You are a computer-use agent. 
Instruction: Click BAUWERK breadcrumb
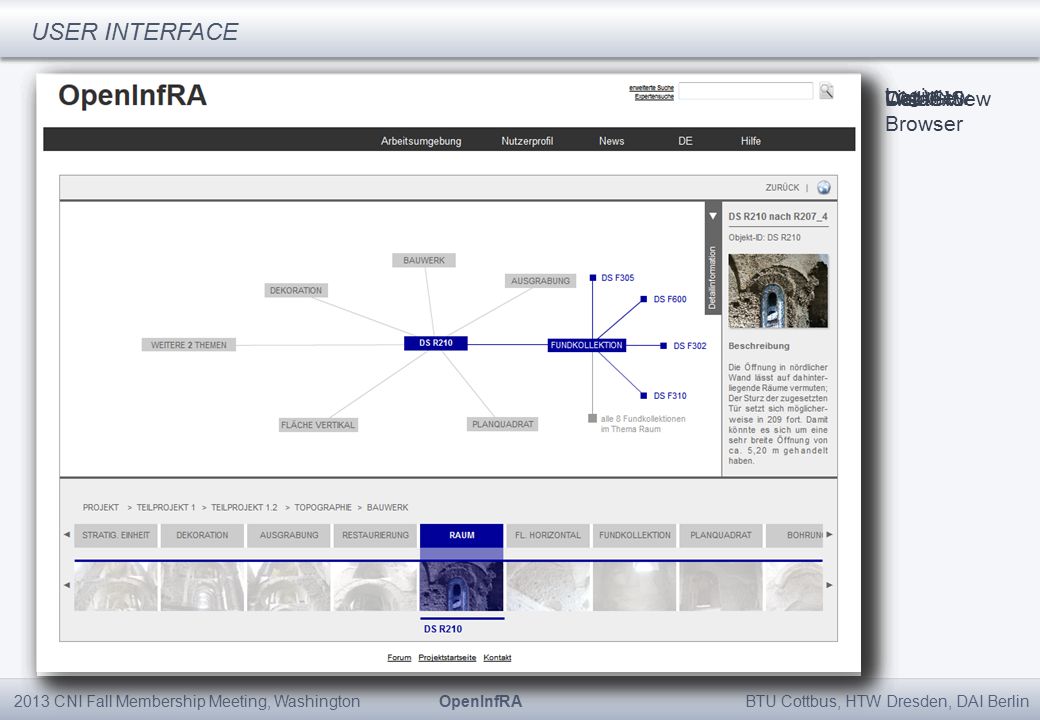click(387, 507)
